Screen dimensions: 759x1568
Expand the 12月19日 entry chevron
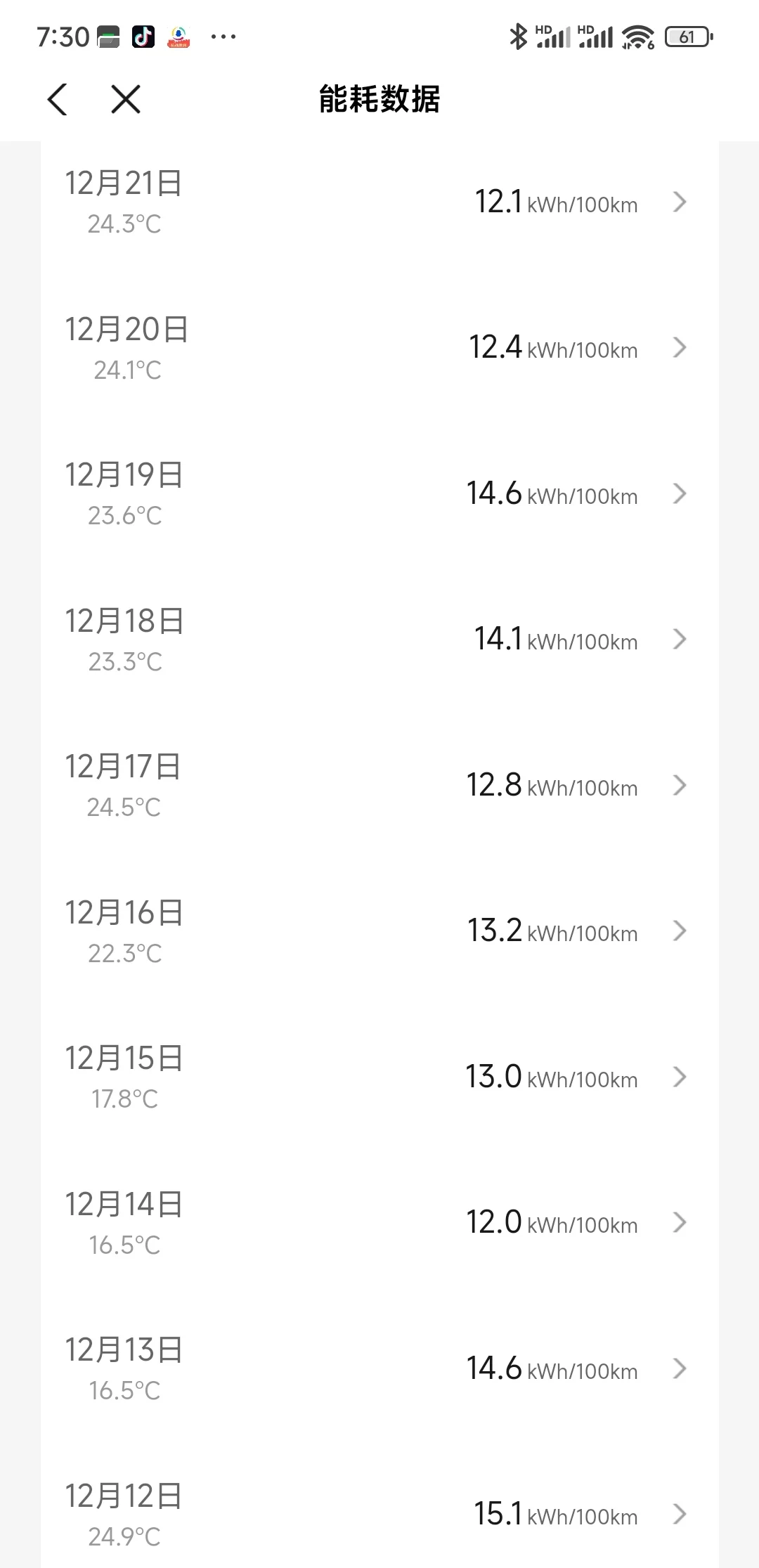[679, 493]
